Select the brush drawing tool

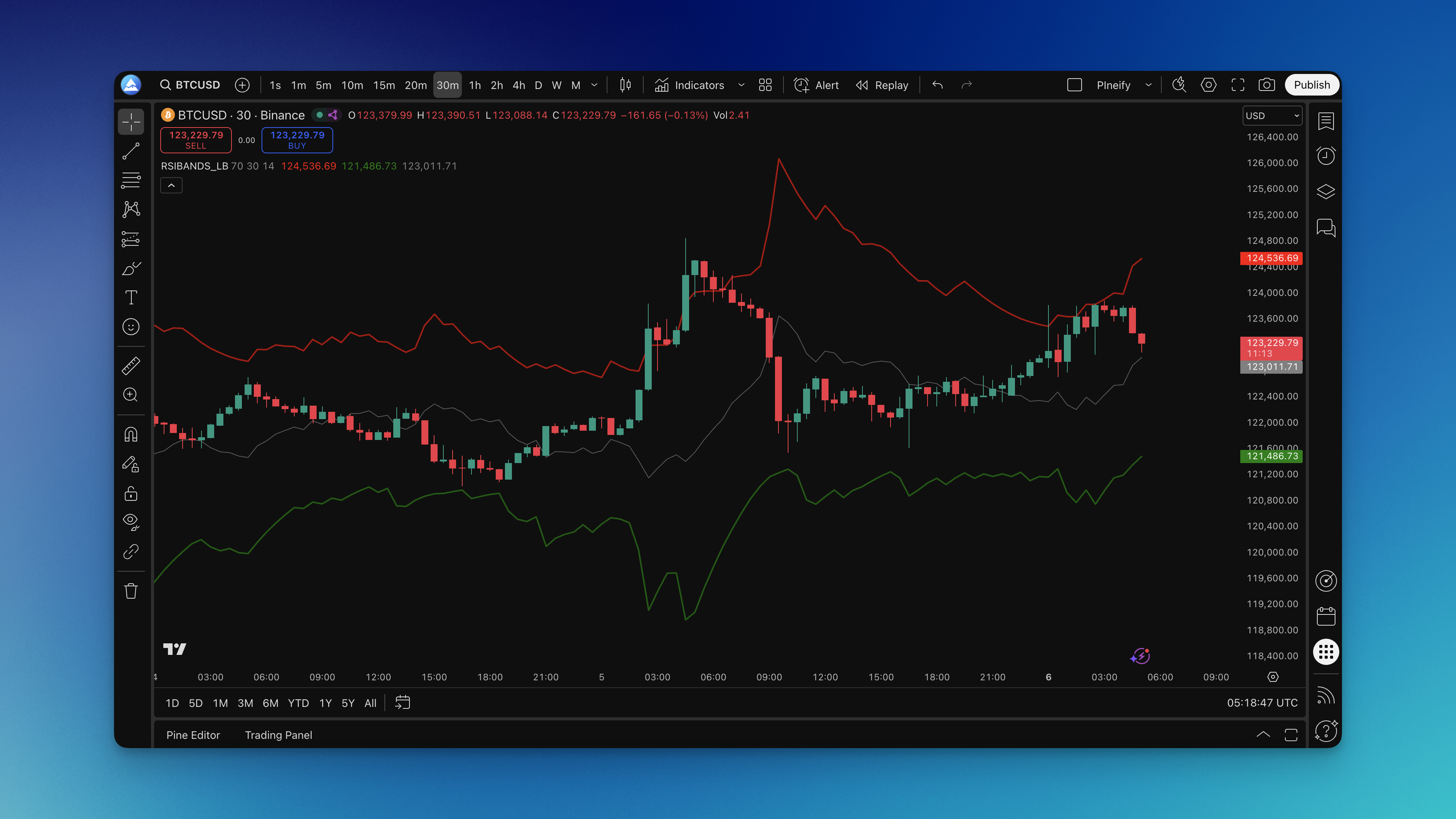[131, 269]
